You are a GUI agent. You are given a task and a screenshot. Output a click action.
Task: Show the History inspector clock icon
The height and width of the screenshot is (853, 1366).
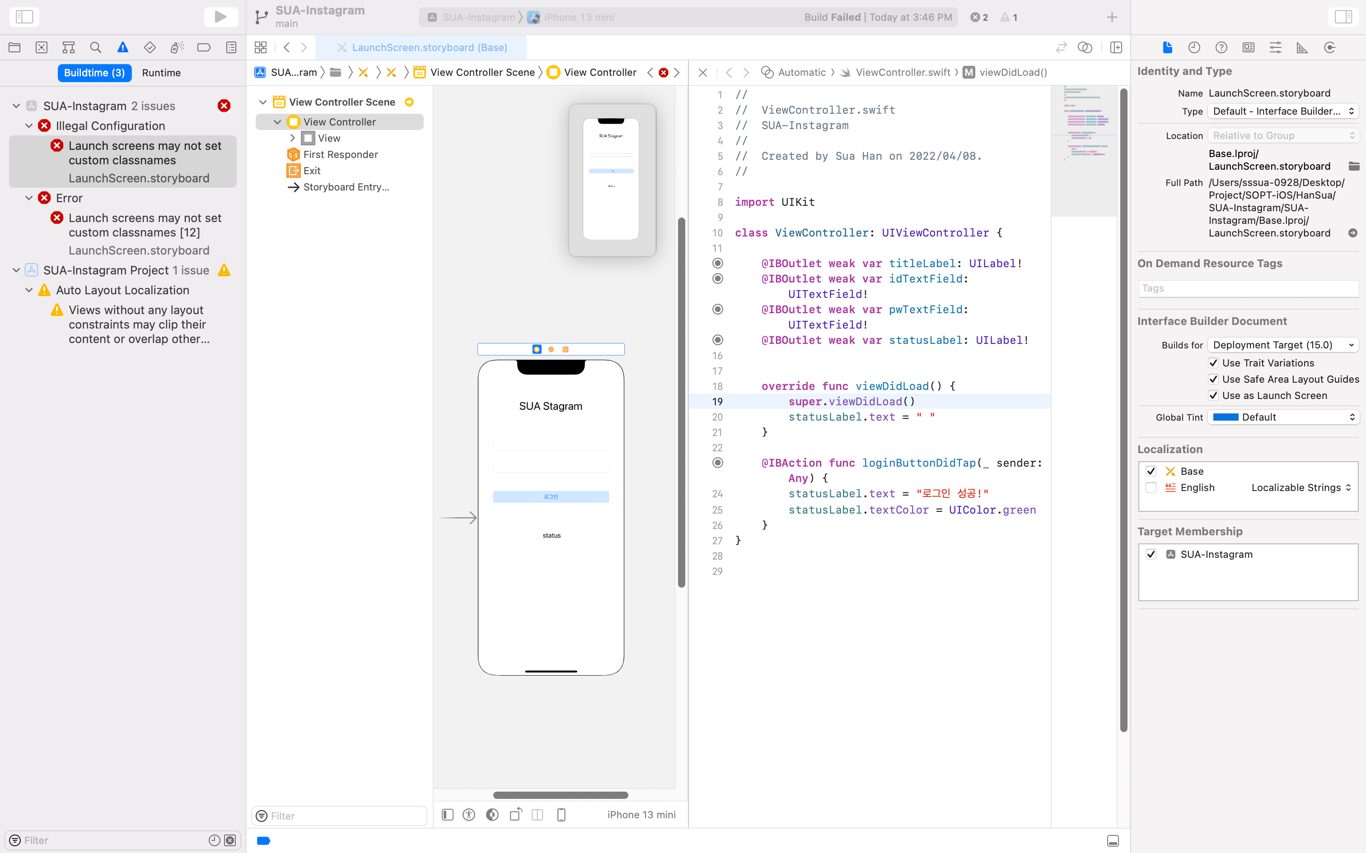click(1194, 47)
